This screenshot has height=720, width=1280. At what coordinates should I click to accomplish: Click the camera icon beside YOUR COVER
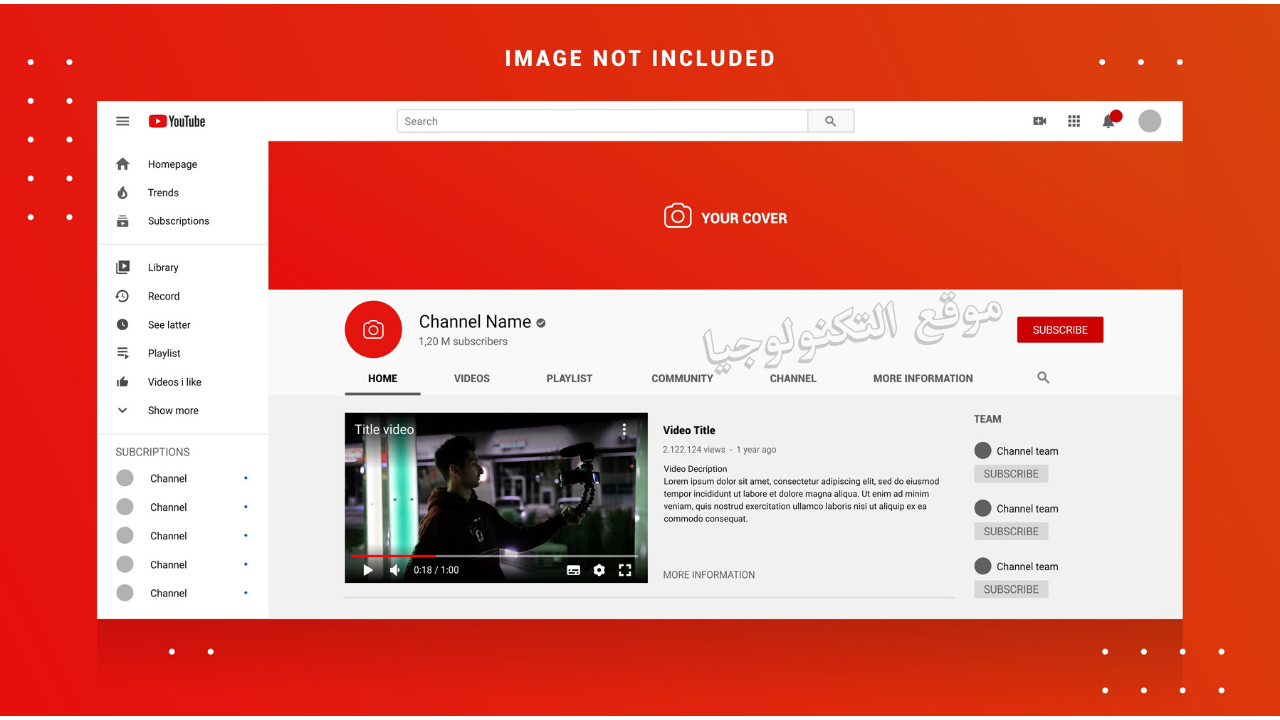(678, 216)
